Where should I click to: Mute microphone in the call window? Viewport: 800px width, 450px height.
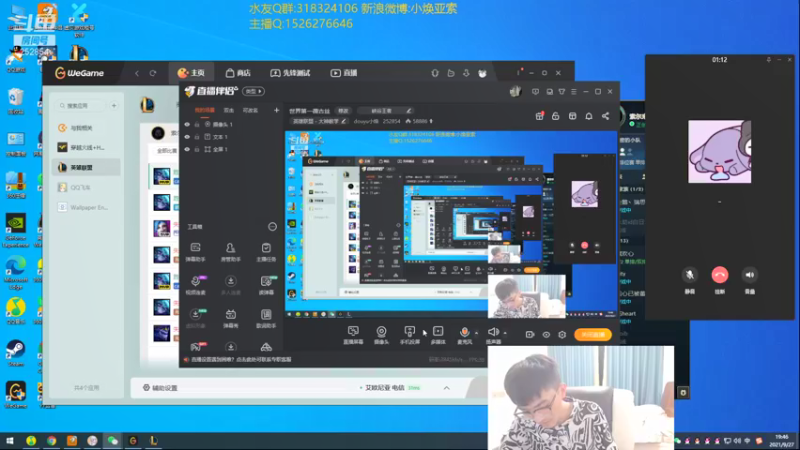click(689, 275)
